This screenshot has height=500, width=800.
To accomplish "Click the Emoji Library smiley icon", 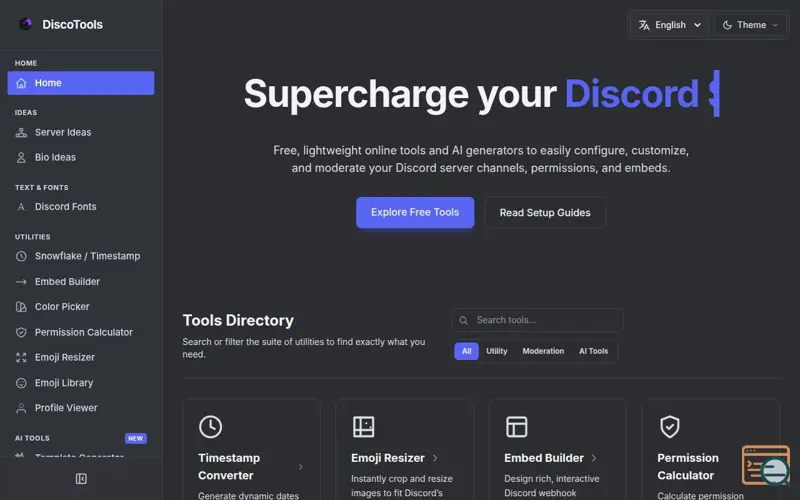I will click(21, 383).
